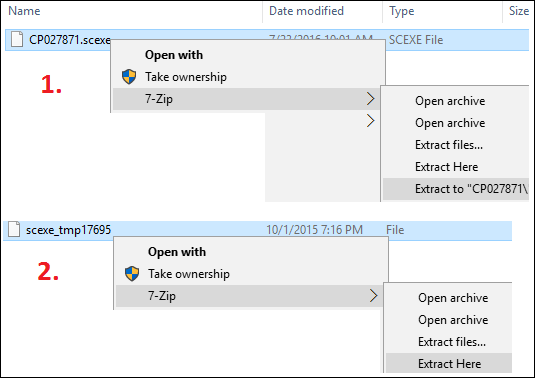Image resolution: width=535 pixels, height=378 pixels.
Task: Choose Open with in the upper context menu
Action: click(x=174, y=55)
